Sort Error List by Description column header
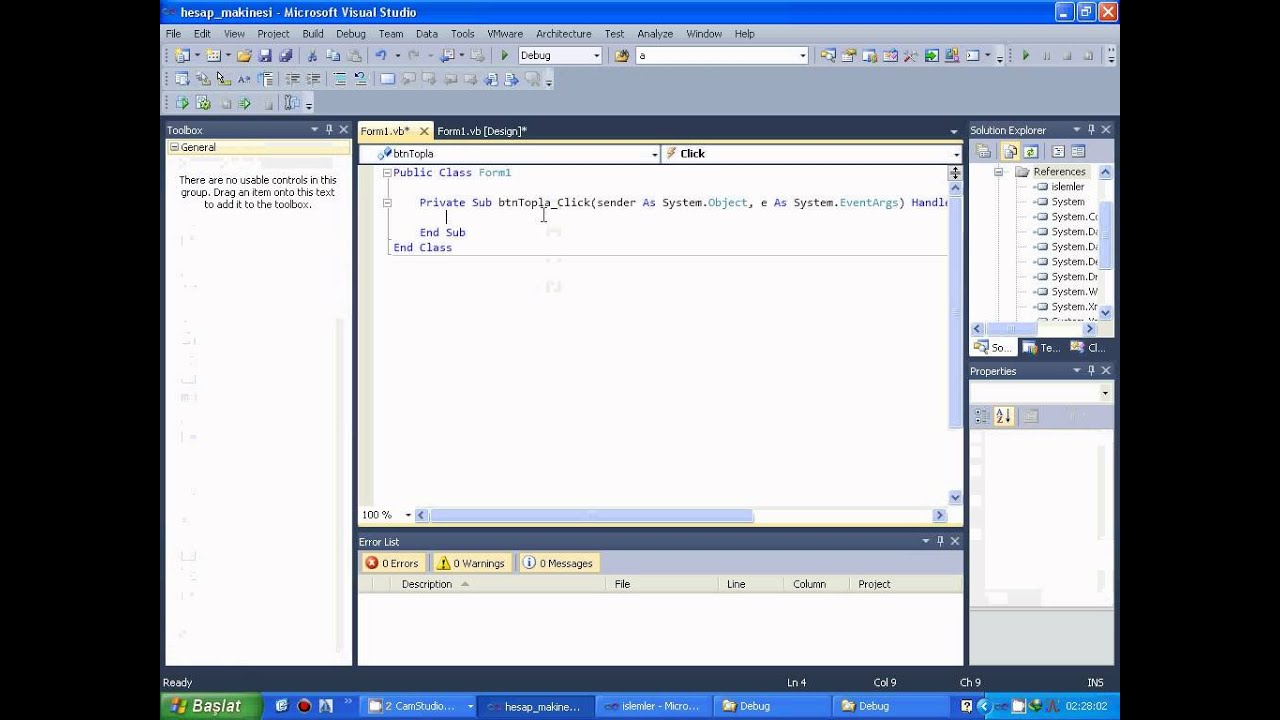Viewport: 1280px width, 720px height. pos(427,584)
